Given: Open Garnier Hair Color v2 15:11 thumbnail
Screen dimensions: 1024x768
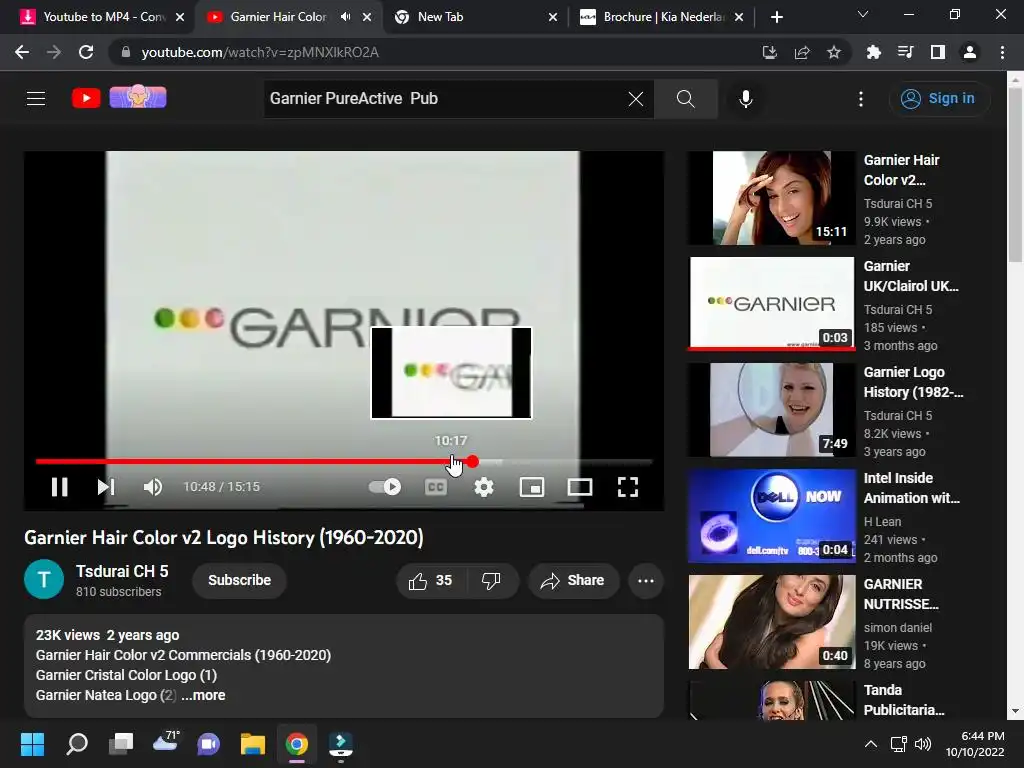Looking at the screenshot, I should click(x=772, y=198).
